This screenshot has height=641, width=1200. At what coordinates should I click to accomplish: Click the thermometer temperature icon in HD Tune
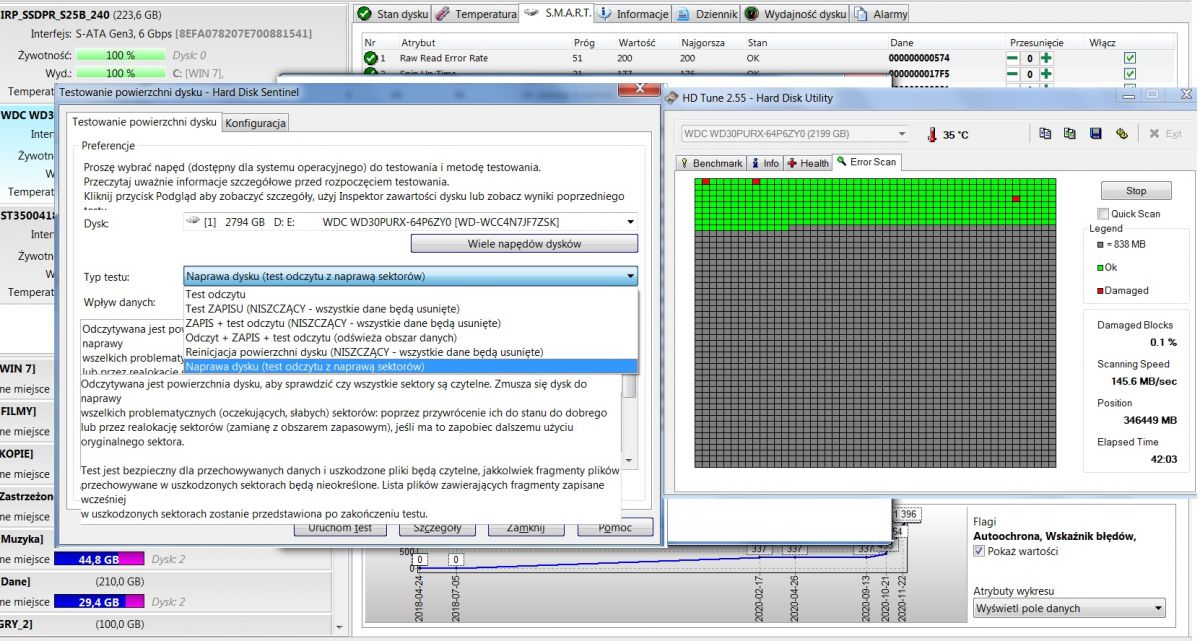[931, 134]
